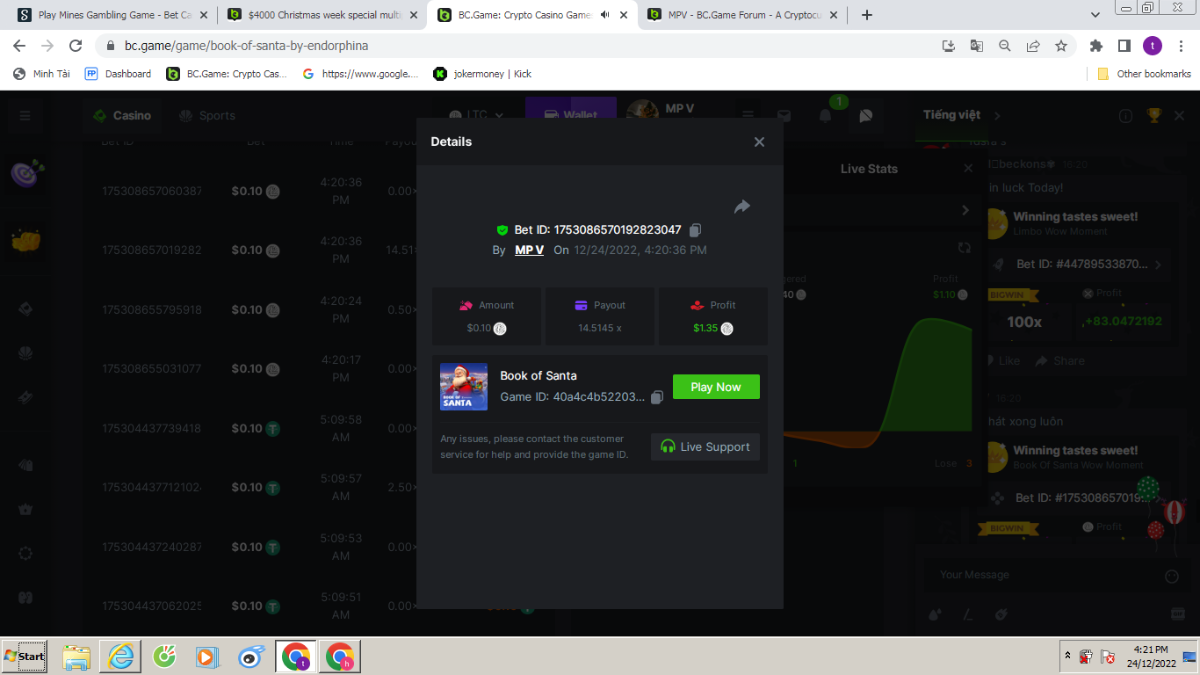The width and height of the screenshot is (1200, 675).
Task: Launch Internet Explorer from taskbar
Action: pyautogui.click(x=121, y=657)
